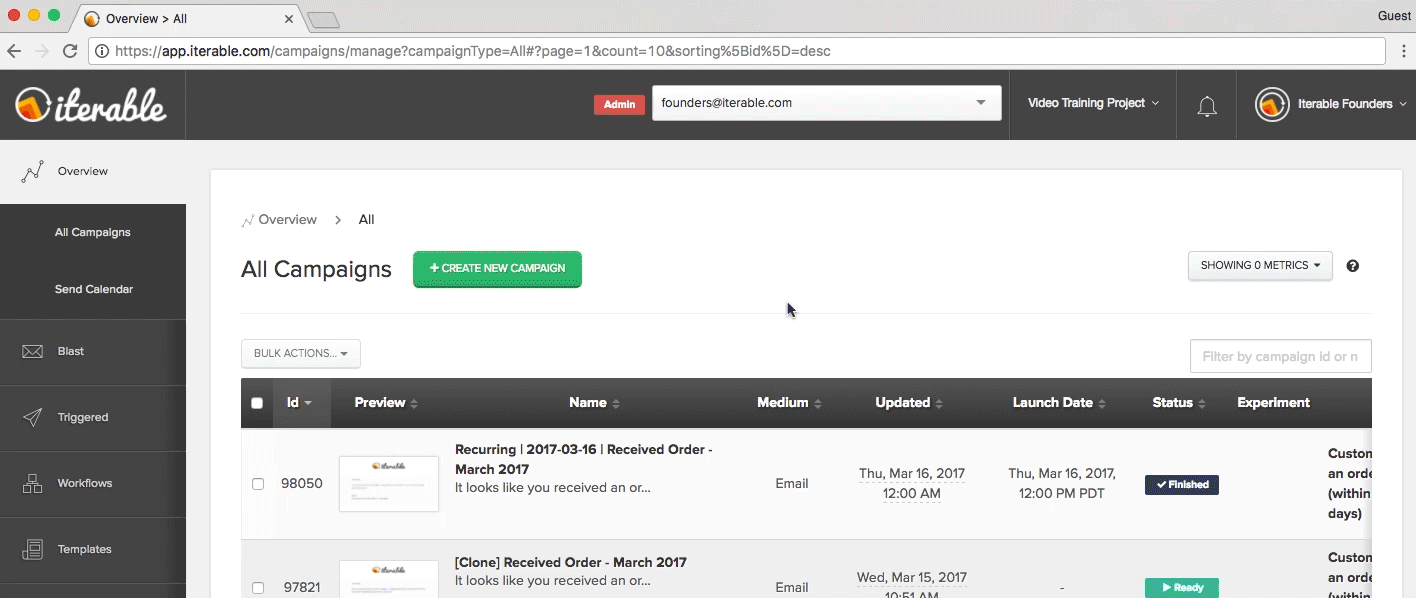
Task: Click the red Admin badge
Action: tap(619, 104)
